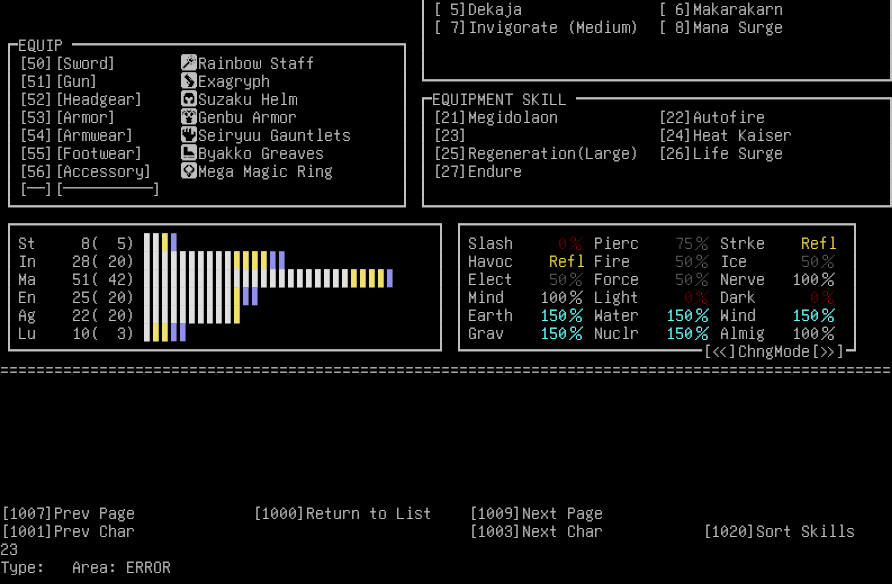892x584 pixels.
Task: Click the [1007] Prev Page command
Action: (x=68, y=513)
